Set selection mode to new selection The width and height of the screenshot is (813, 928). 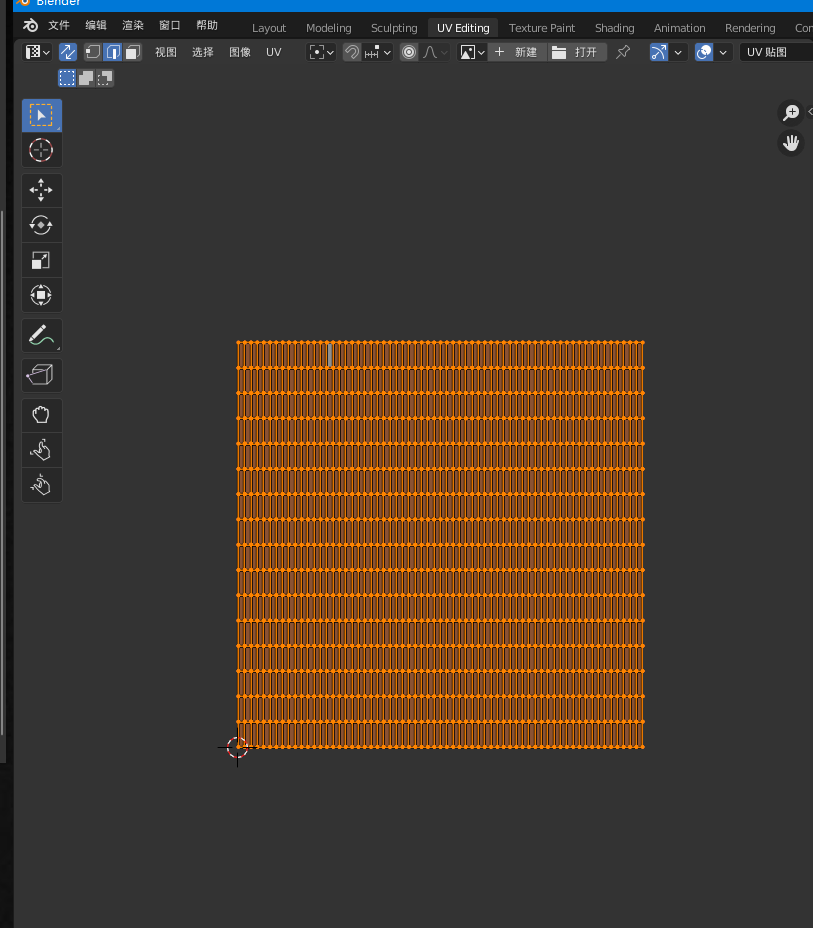click(x=67, y=78)
